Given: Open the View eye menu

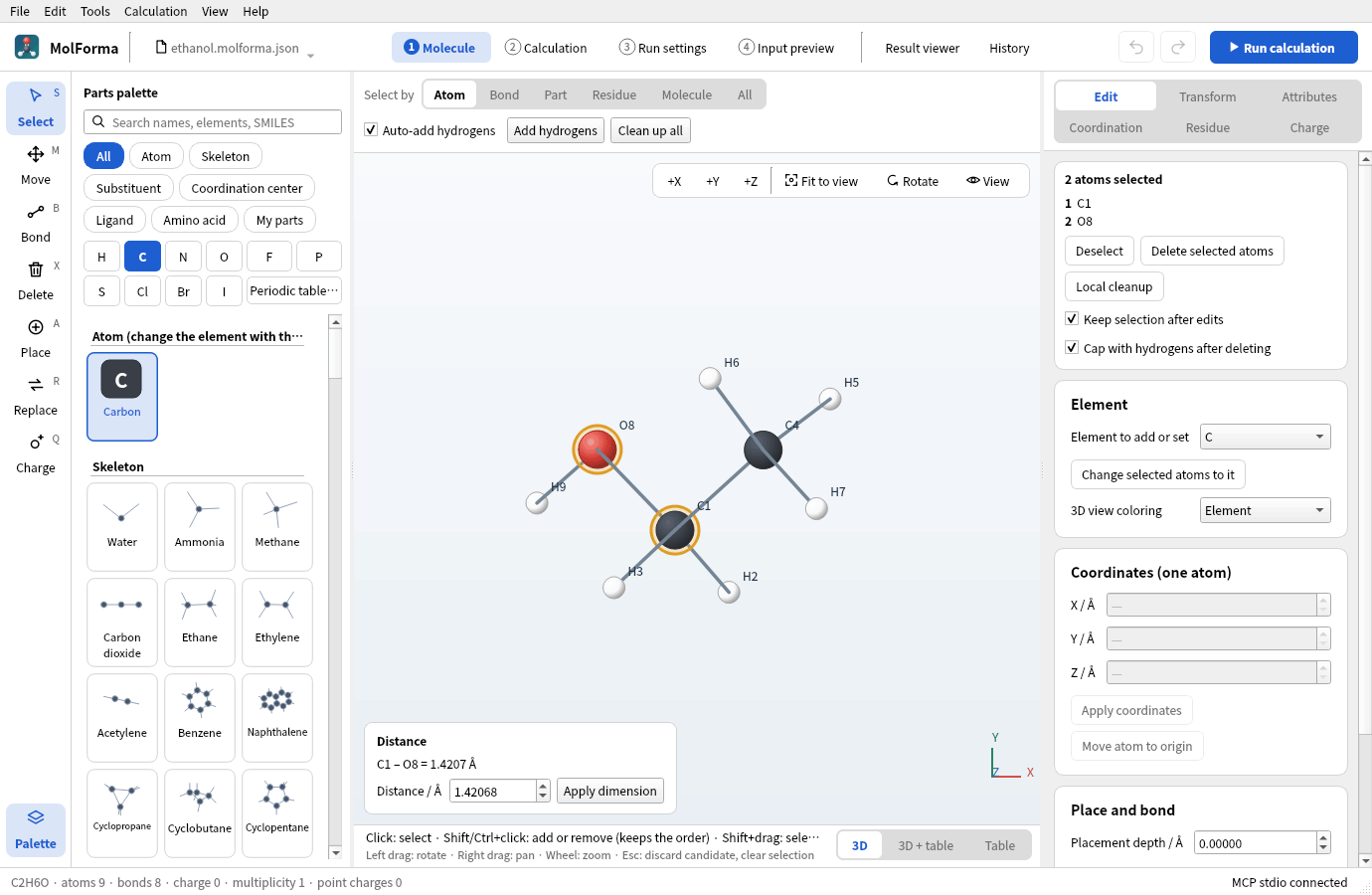Looking at the screenshot, I should (x=987, y=181).
